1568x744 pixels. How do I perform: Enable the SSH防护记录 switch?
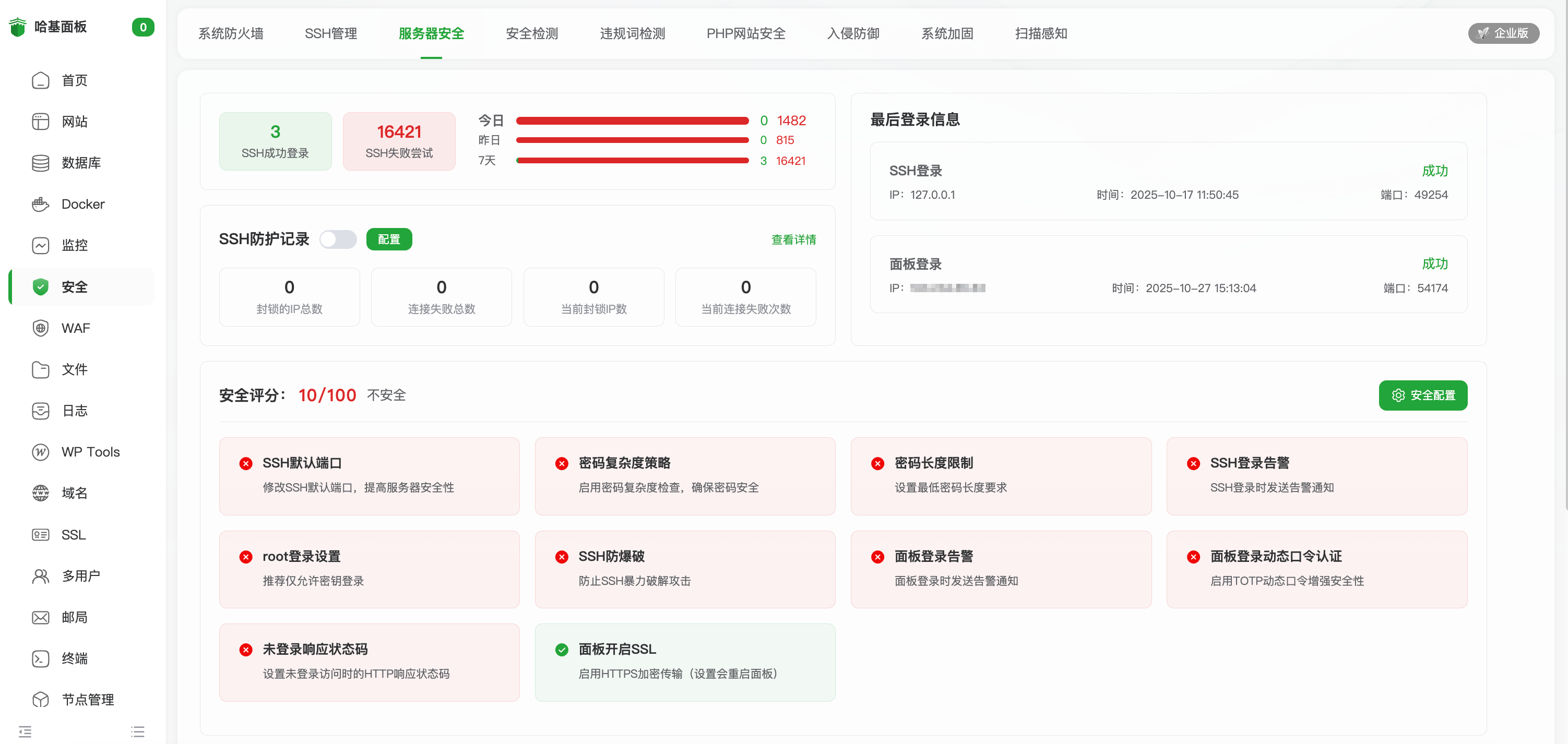pyautogui.click(x=338, y=239)
